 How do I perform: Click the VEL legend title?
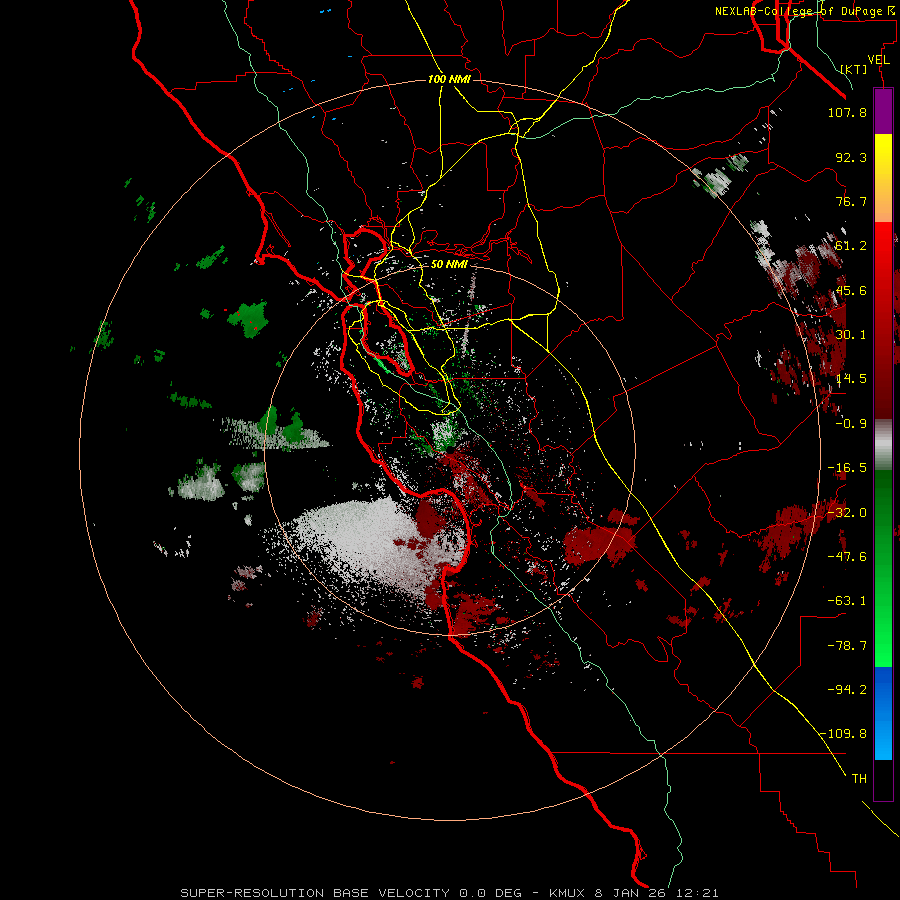coord(878,60)
